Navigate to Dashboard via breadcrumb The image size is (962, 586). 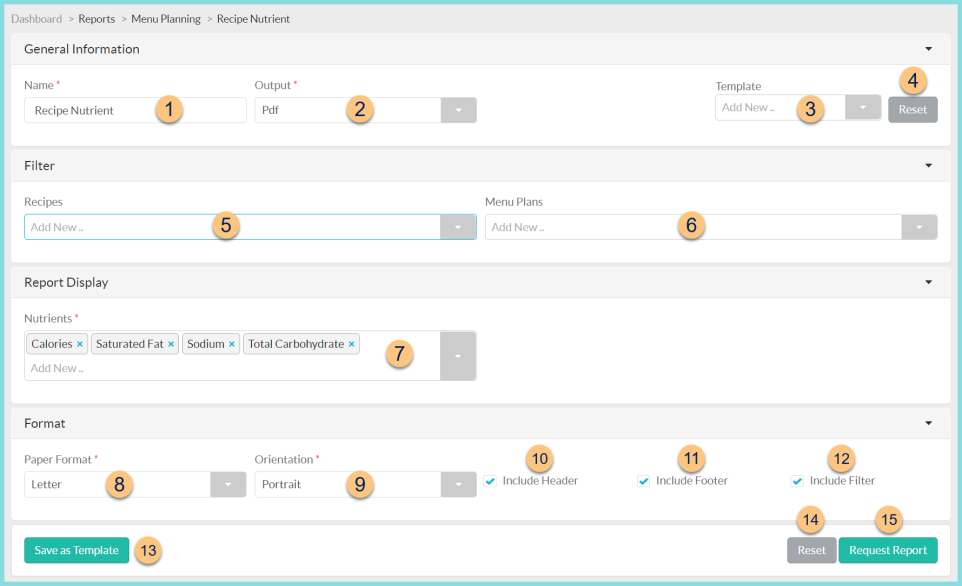(x=36, y=18)
